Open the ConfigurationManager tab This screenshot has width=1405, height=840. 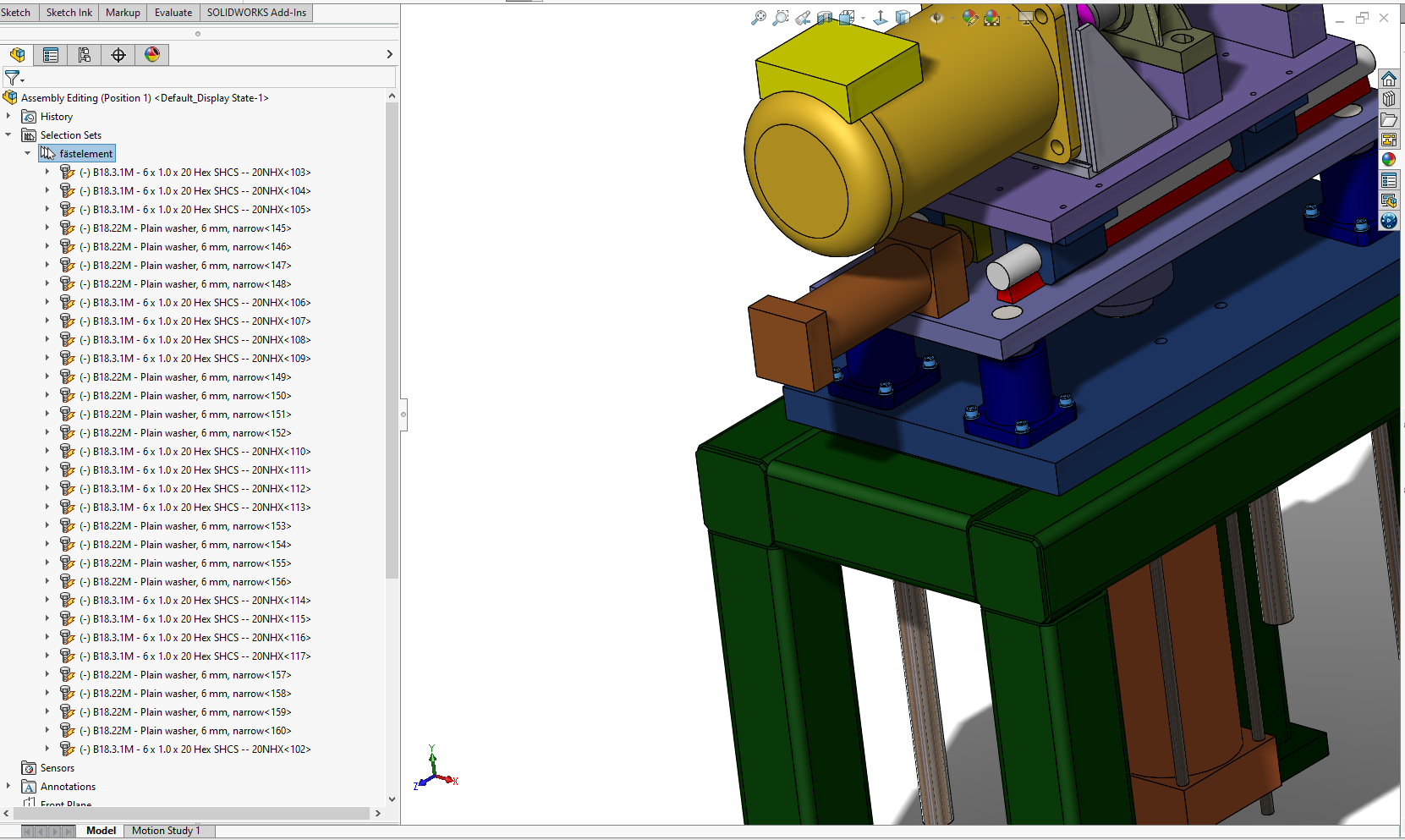coord(85,55)
